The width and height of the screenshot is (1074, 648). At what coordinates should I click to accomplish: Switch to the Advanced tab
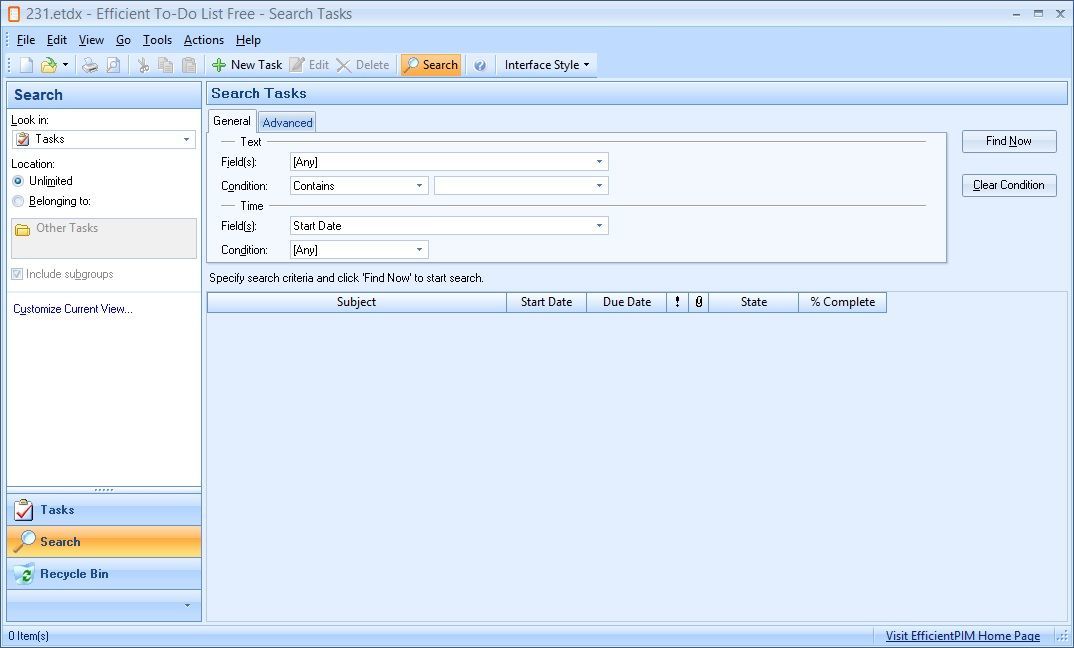click(286, 121)
